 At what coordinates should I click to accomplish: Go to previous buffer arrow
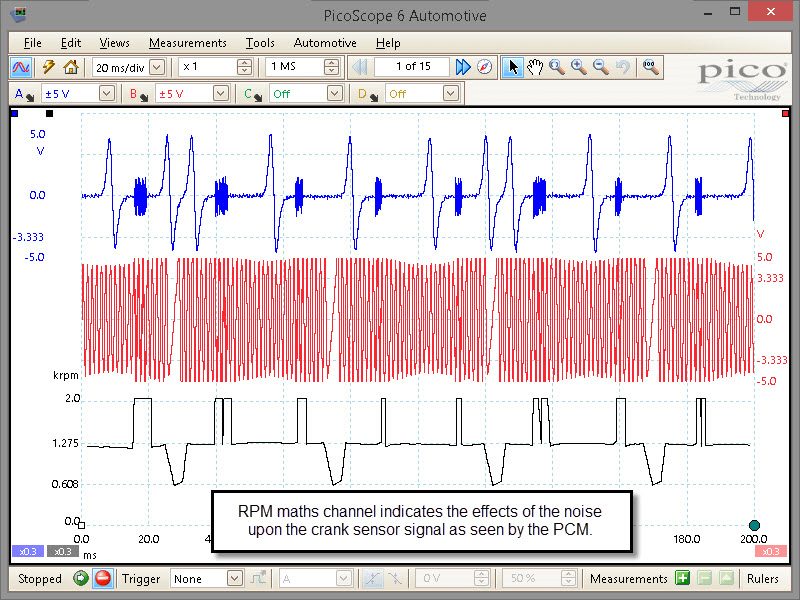tap(360, 67)
